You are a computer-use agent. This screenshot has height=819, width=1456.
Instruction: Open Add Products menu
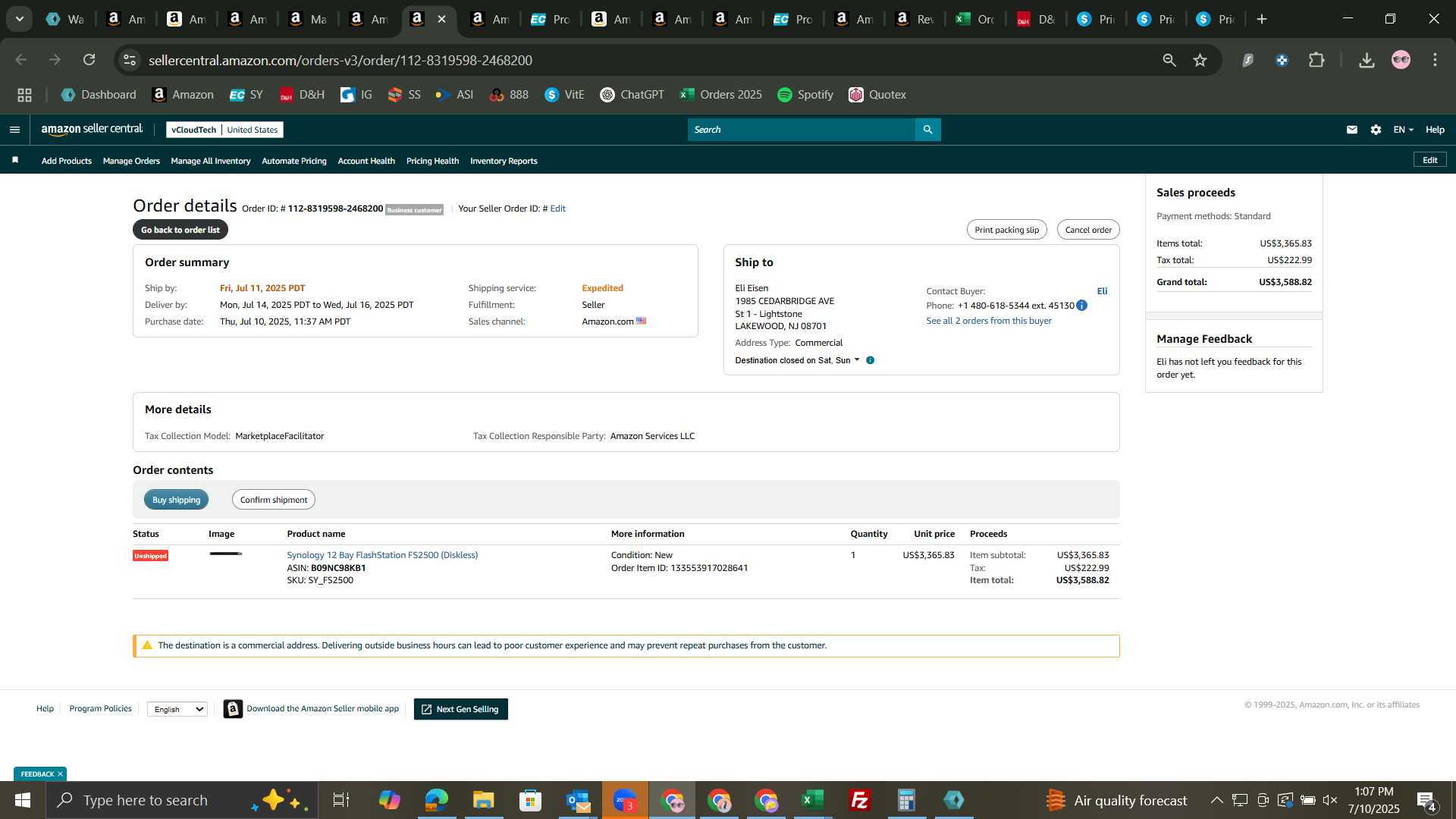[x=67, y=161]
